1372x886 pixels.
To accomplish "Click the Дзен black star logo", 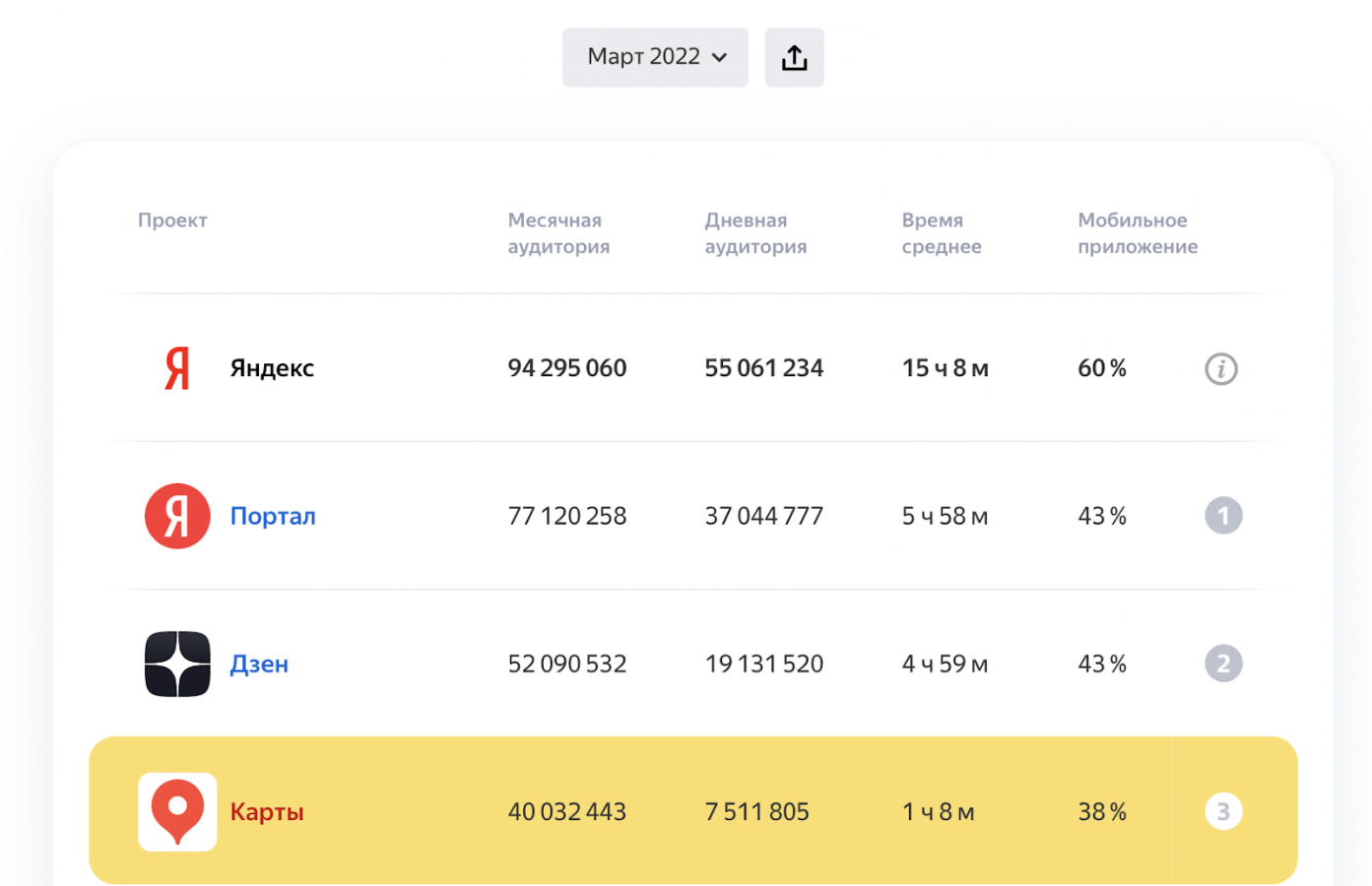I will coord(177,664).
